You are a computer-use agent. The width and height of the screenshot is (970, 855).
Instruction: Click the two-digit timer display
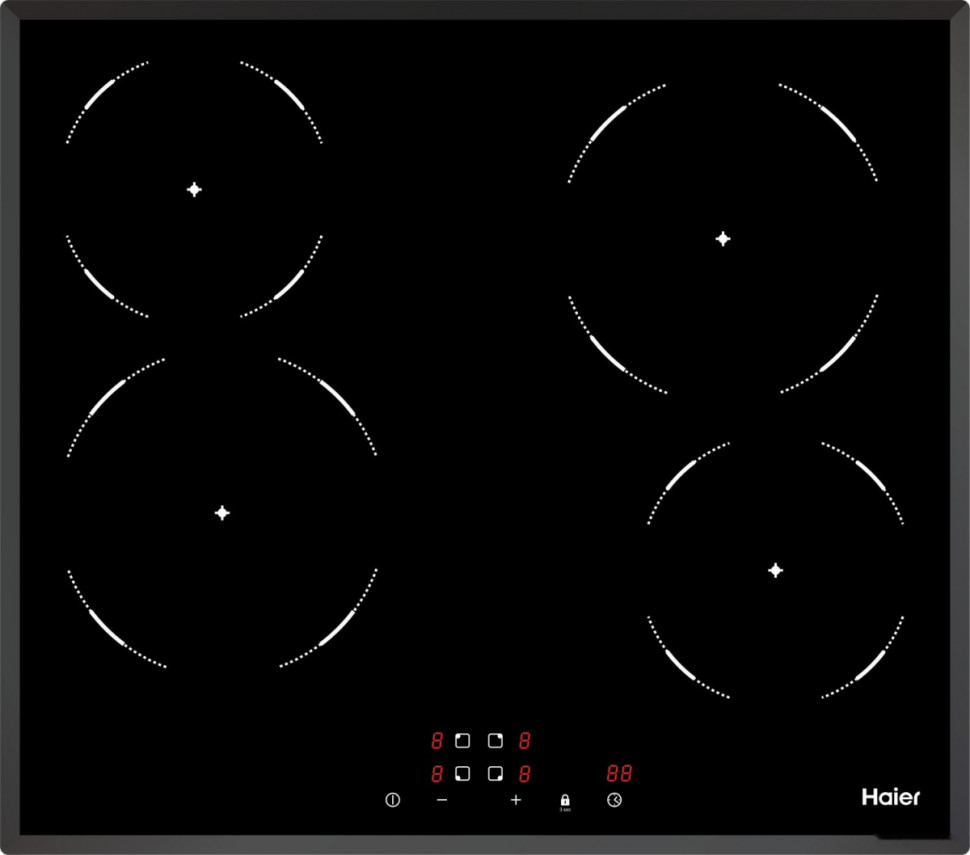[618, 774]
